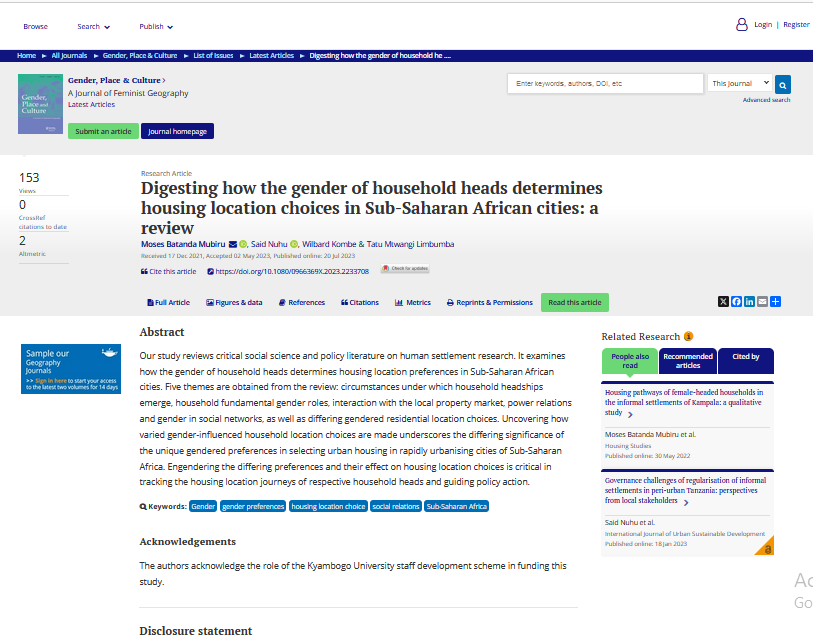Switch to the Recommended articles tab
Screen dimensions: 813x637
point(687,361)
